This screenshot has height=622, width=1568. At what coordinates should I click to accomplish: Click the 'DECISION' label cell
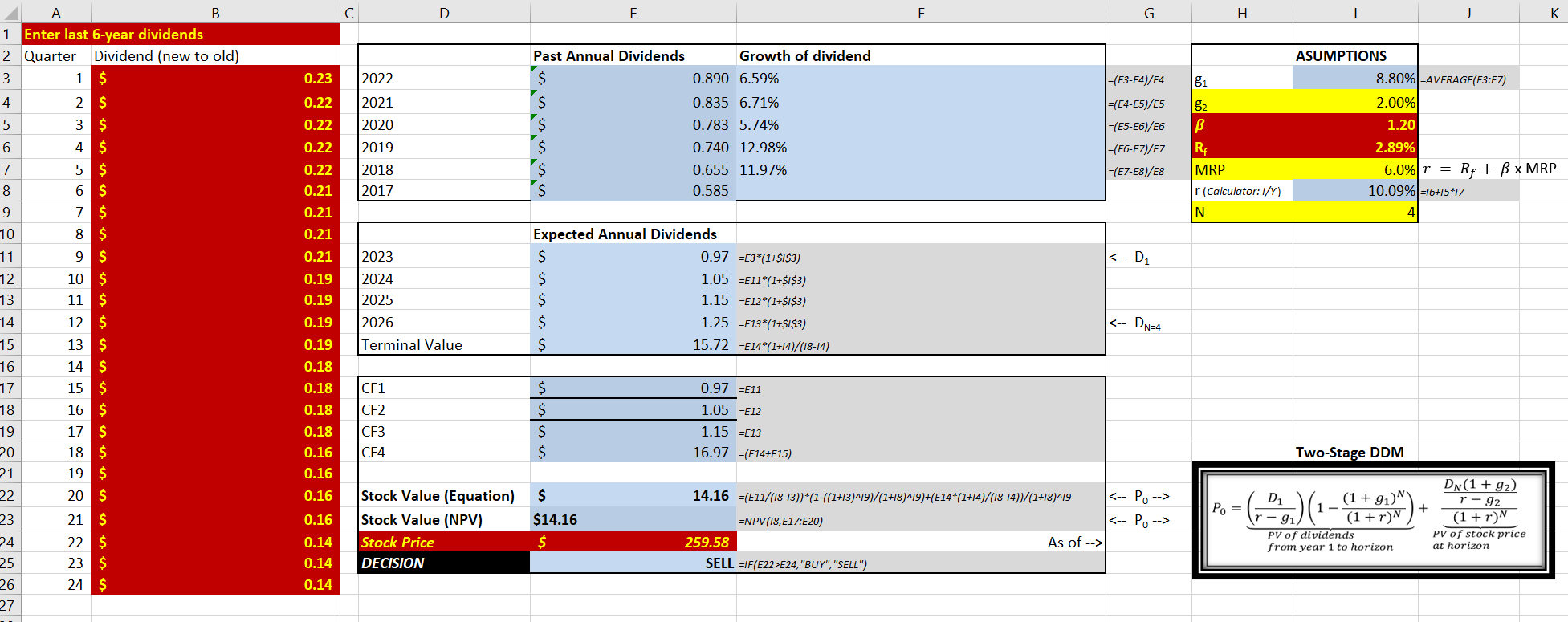click(444, 563)
